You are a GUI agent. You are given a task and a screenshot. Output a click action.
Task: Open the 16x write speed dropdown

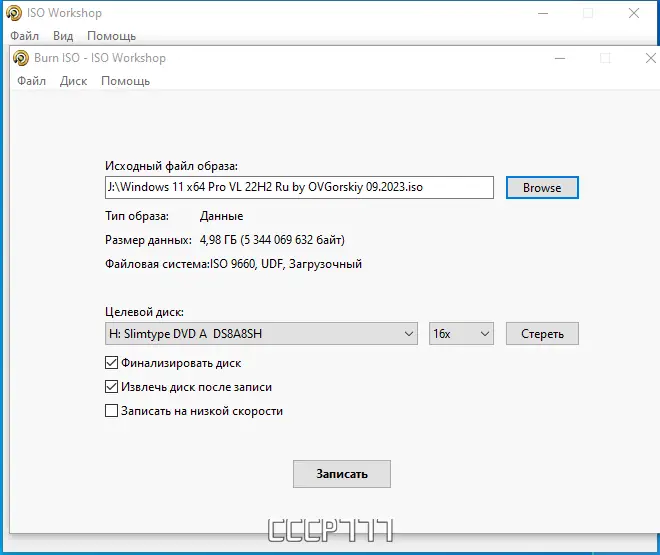(x=461, y=334)
